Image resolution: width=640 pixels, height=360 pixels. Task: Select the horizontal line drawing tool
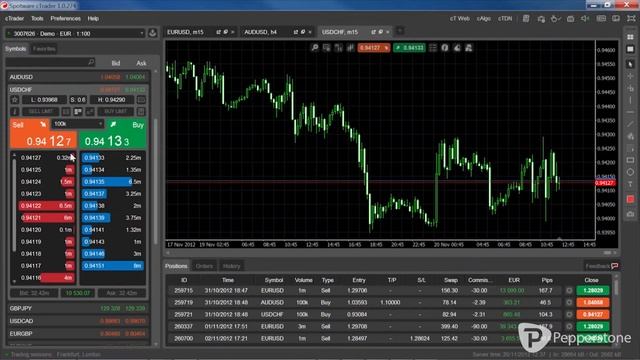pos(630,112)
